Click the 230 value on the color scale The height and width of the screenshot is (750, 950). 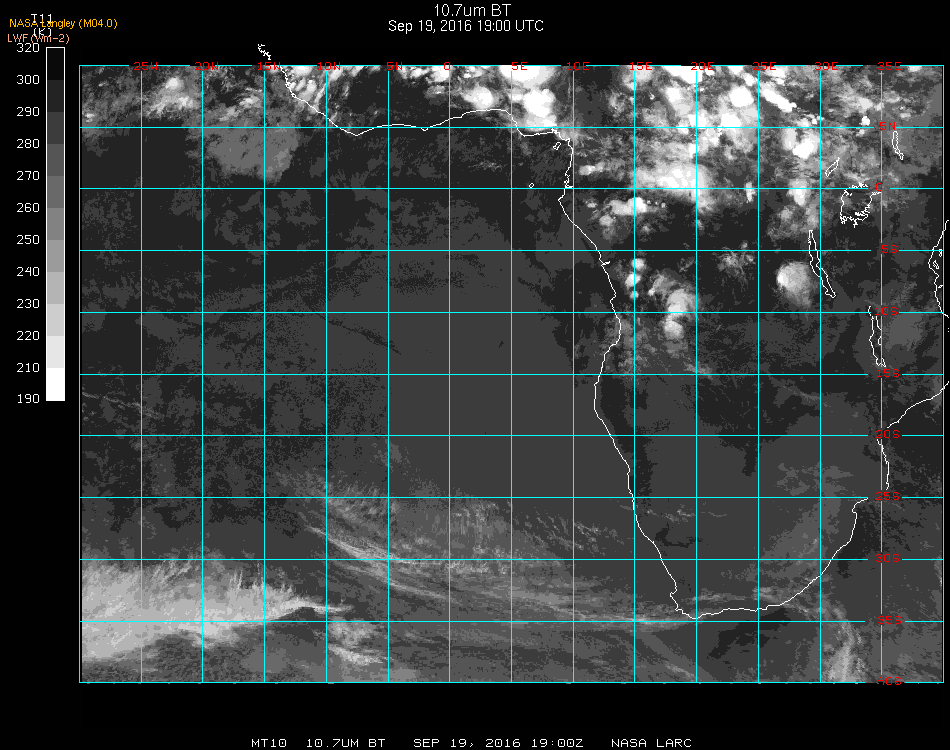(x=28, y=304)
